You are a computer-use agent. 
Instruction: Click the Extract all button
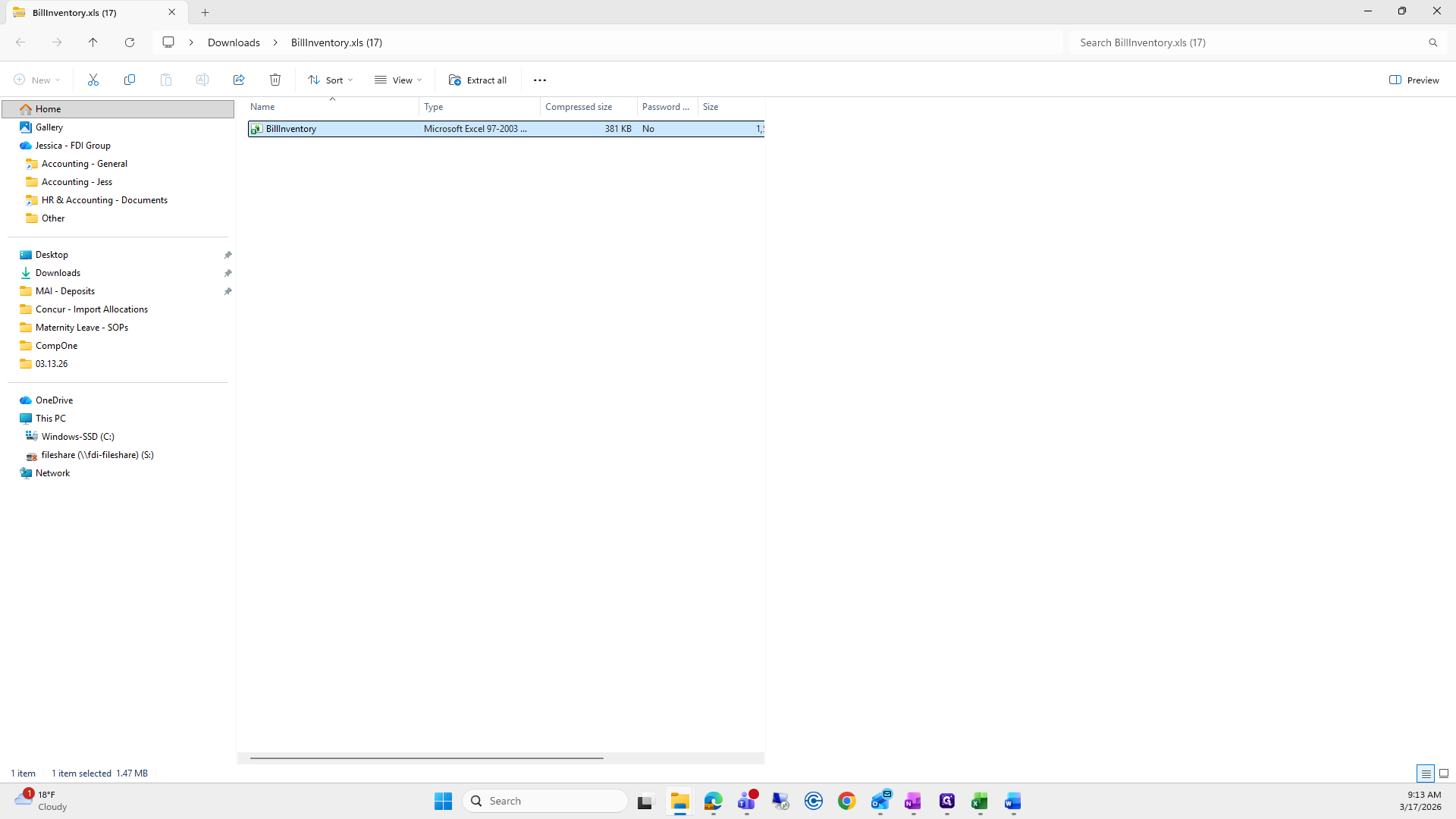pyautogui.click(x=478, y=80)
